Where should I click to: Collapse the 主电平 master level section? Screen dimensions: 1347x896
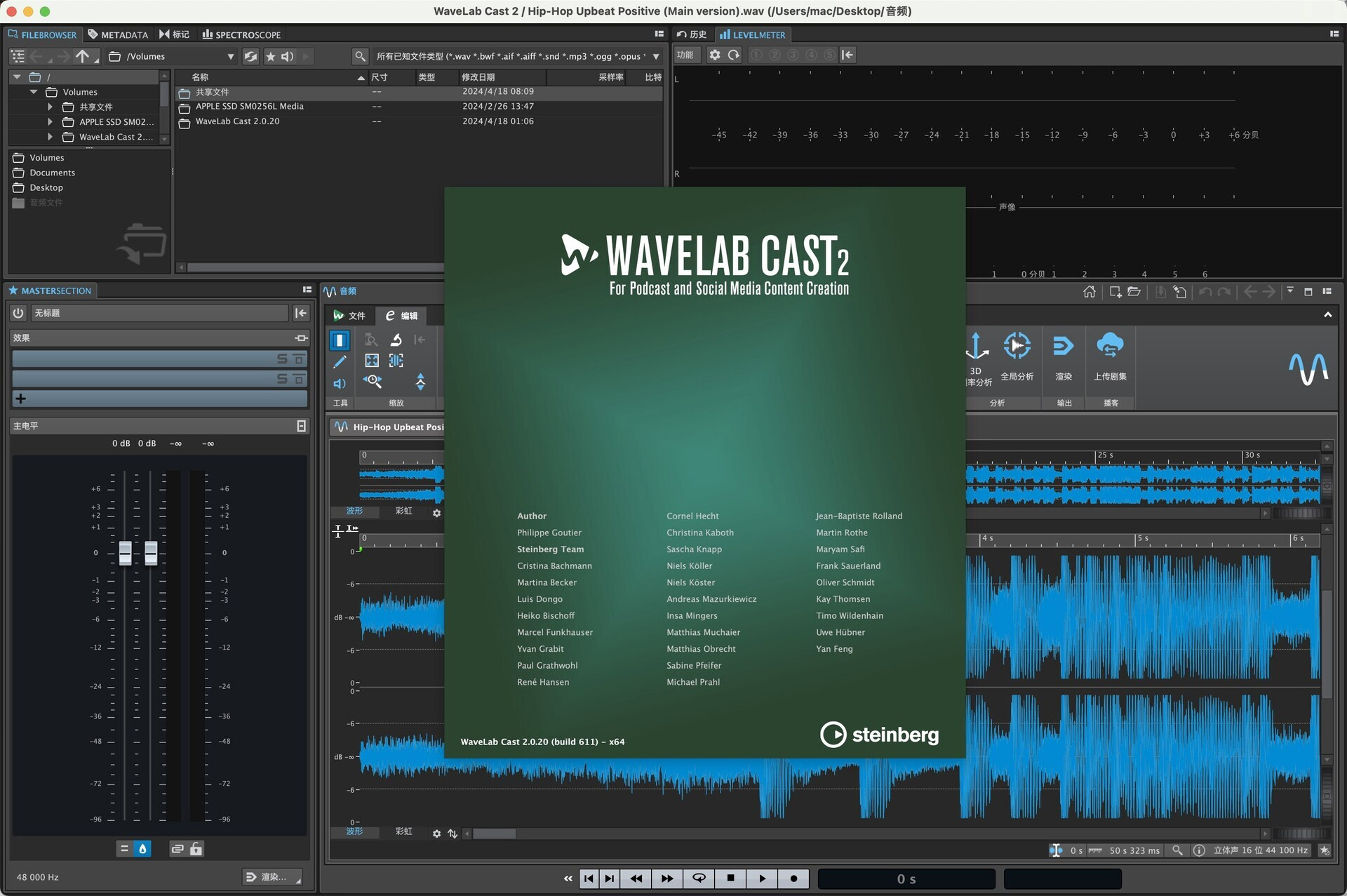pos(301,426)
